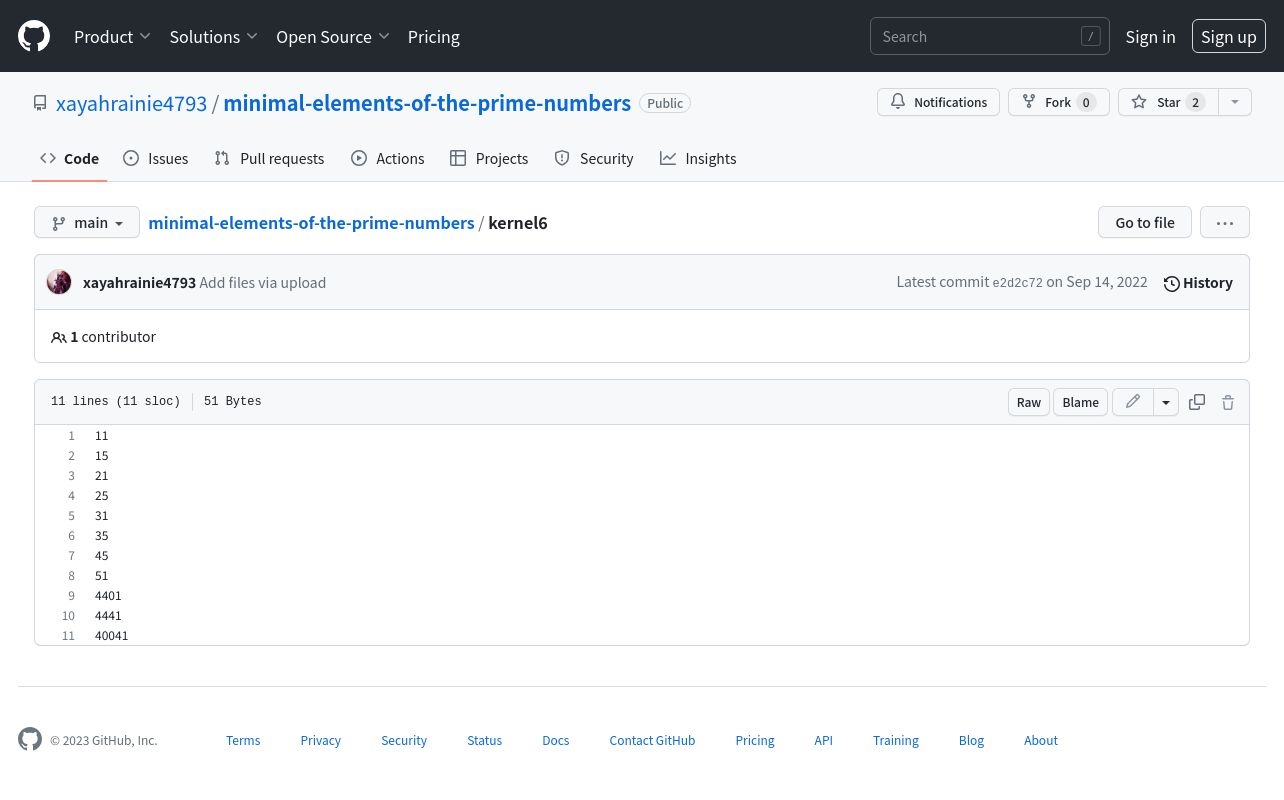Open the Blame view
The height and width of the screenshot is (800, 1284).
(1080, 402)
